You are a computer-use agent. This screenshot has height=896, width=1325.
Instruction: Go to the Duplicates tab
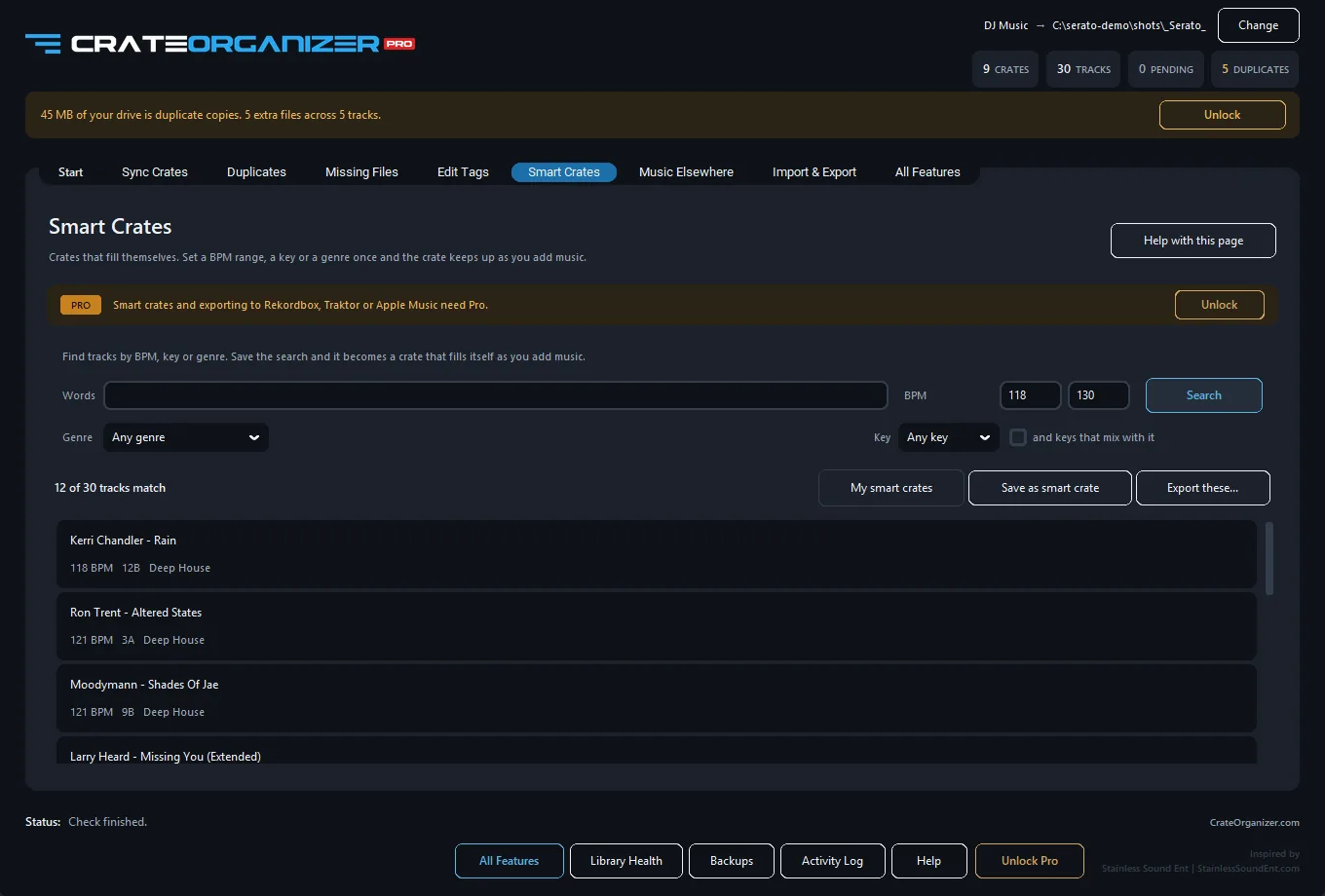pyautogui.click(x=256, y=172)
